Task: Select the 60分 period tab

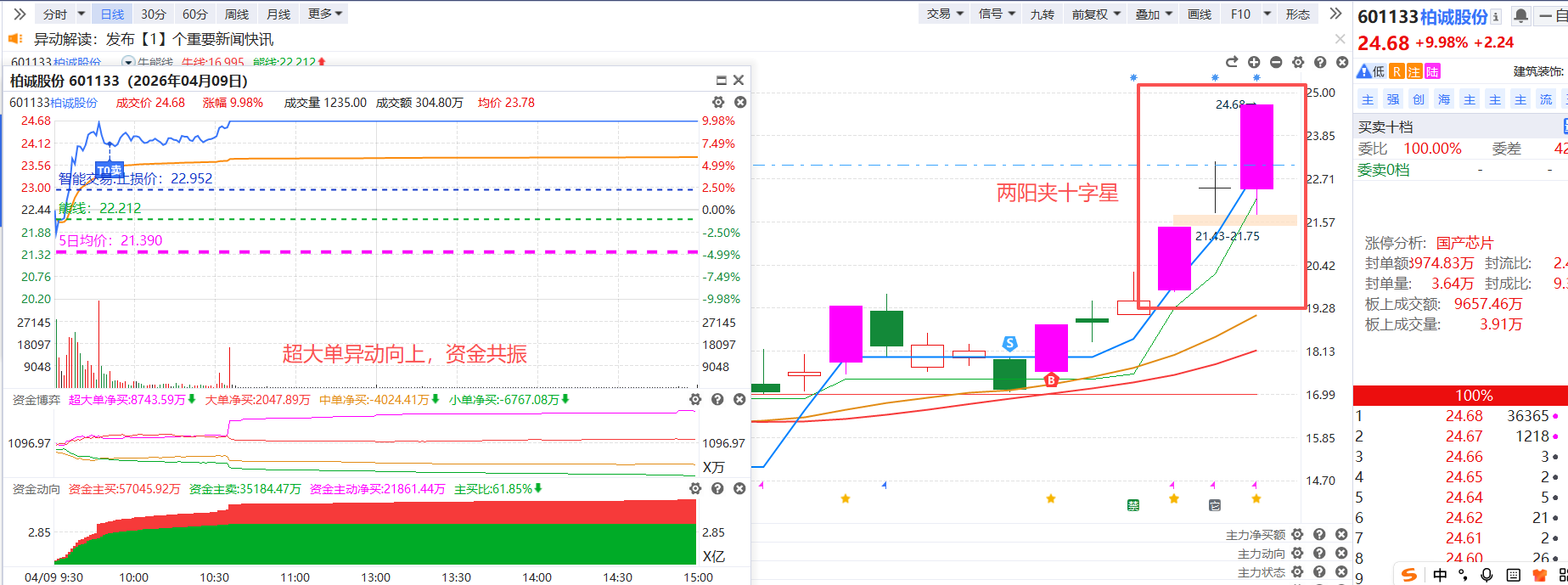Action: pyautogui.click(x=194, y=14)
